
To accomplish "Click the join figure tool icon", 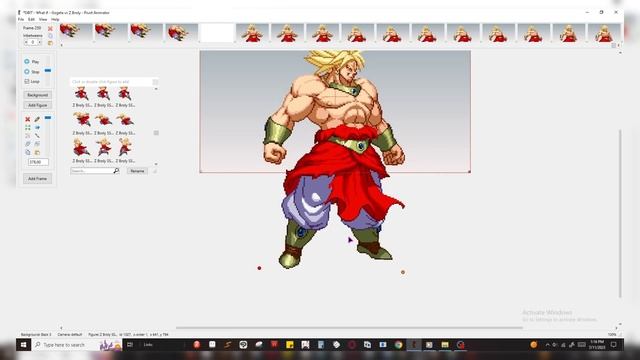I will pos(37,136).
